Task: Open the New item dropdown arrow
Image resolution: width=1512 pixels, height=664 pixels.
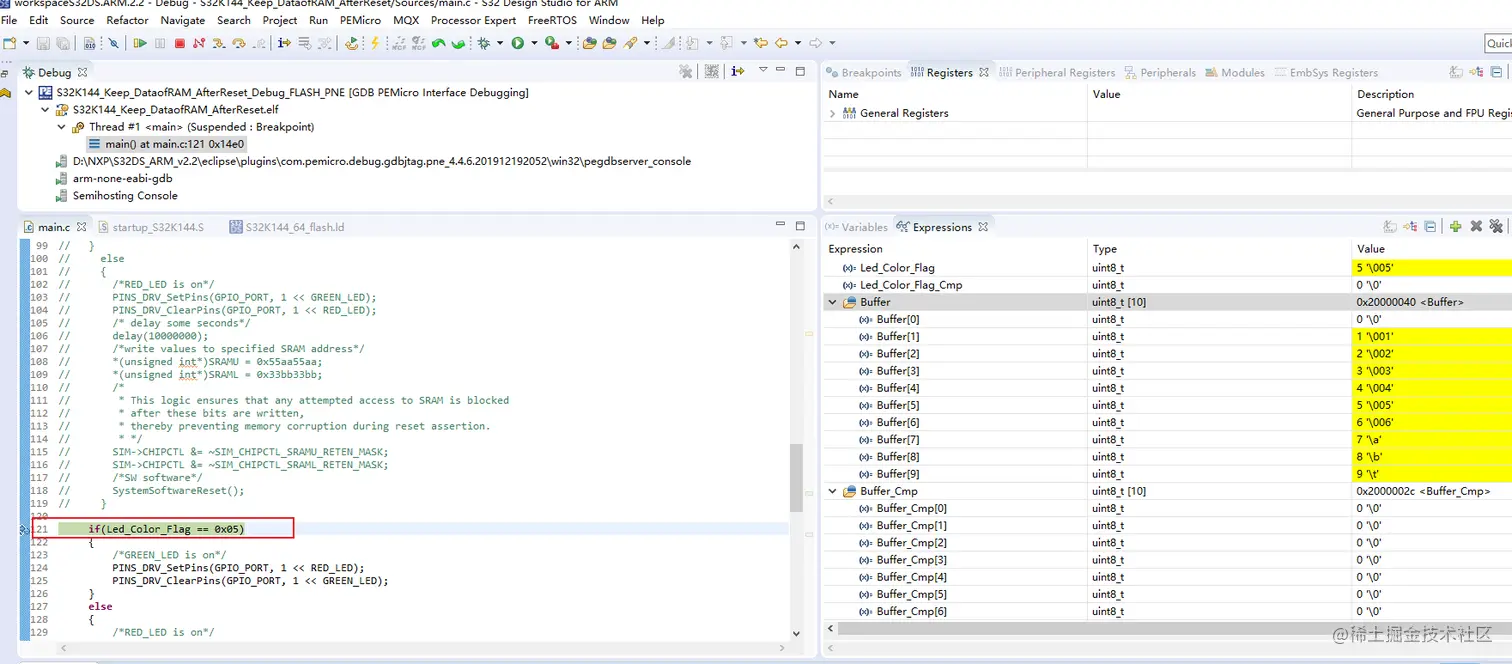Action: pos(26,43)
